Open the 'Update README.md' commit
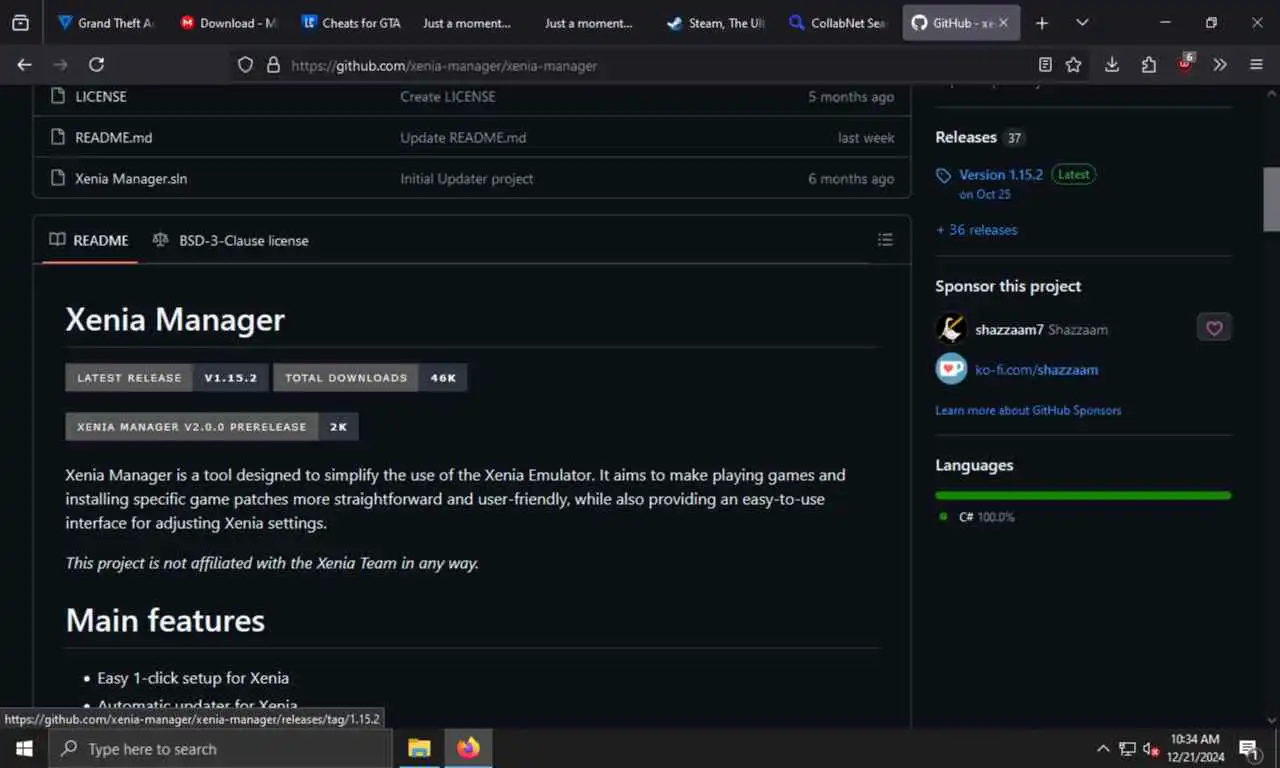Viewport: 1280px width, 768px height. pyautogui.click(x=463, y=137)
